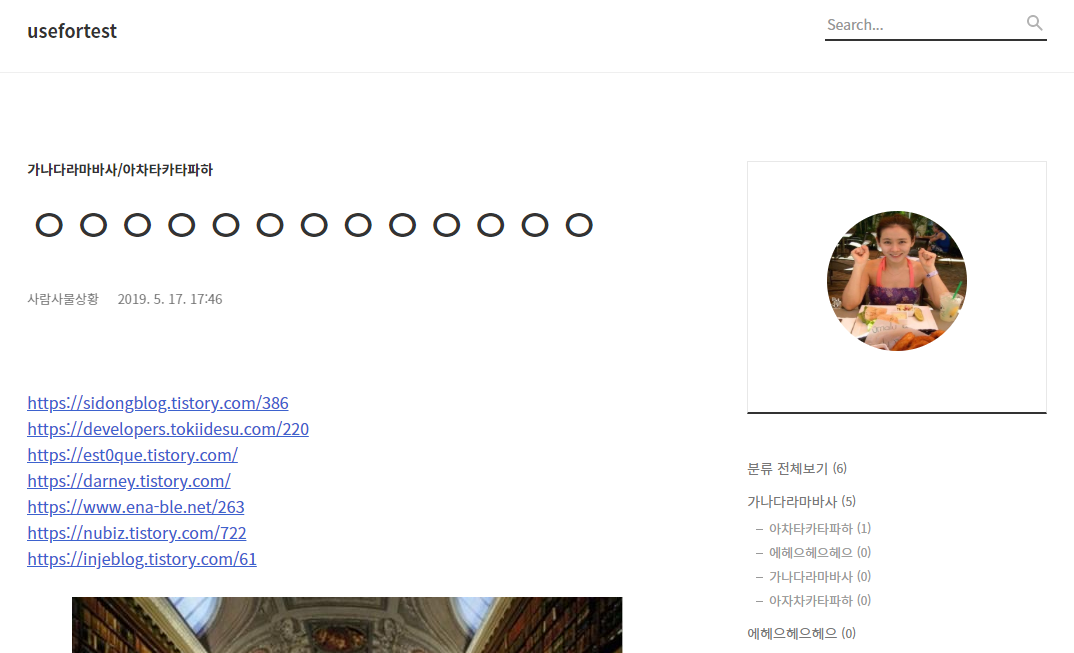Screen dimensions: 1074x653
Task: Open the sidongblog.tistory.com/386 link
Action: (158, 403)
